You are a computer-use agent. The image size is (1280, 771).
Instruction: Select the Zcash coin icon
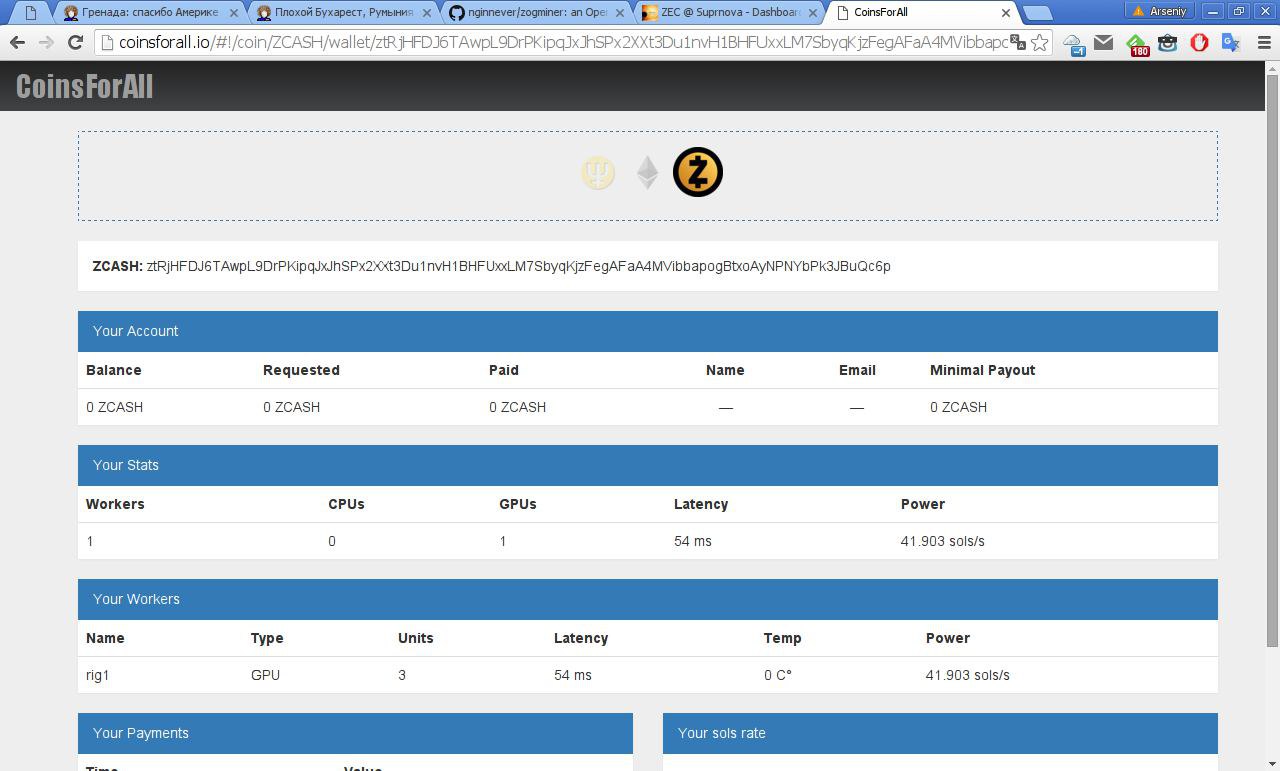pyautogui.click(x=697, y=172)
